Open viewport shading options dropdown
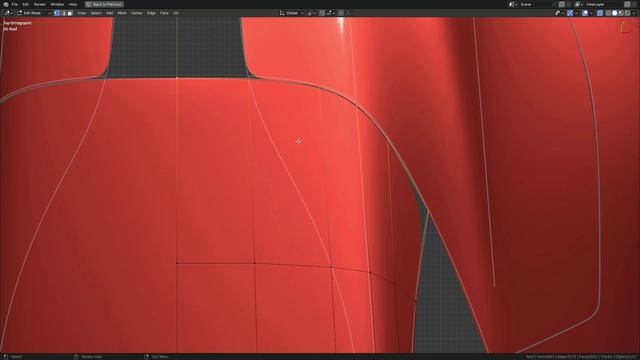 point(633,13)
